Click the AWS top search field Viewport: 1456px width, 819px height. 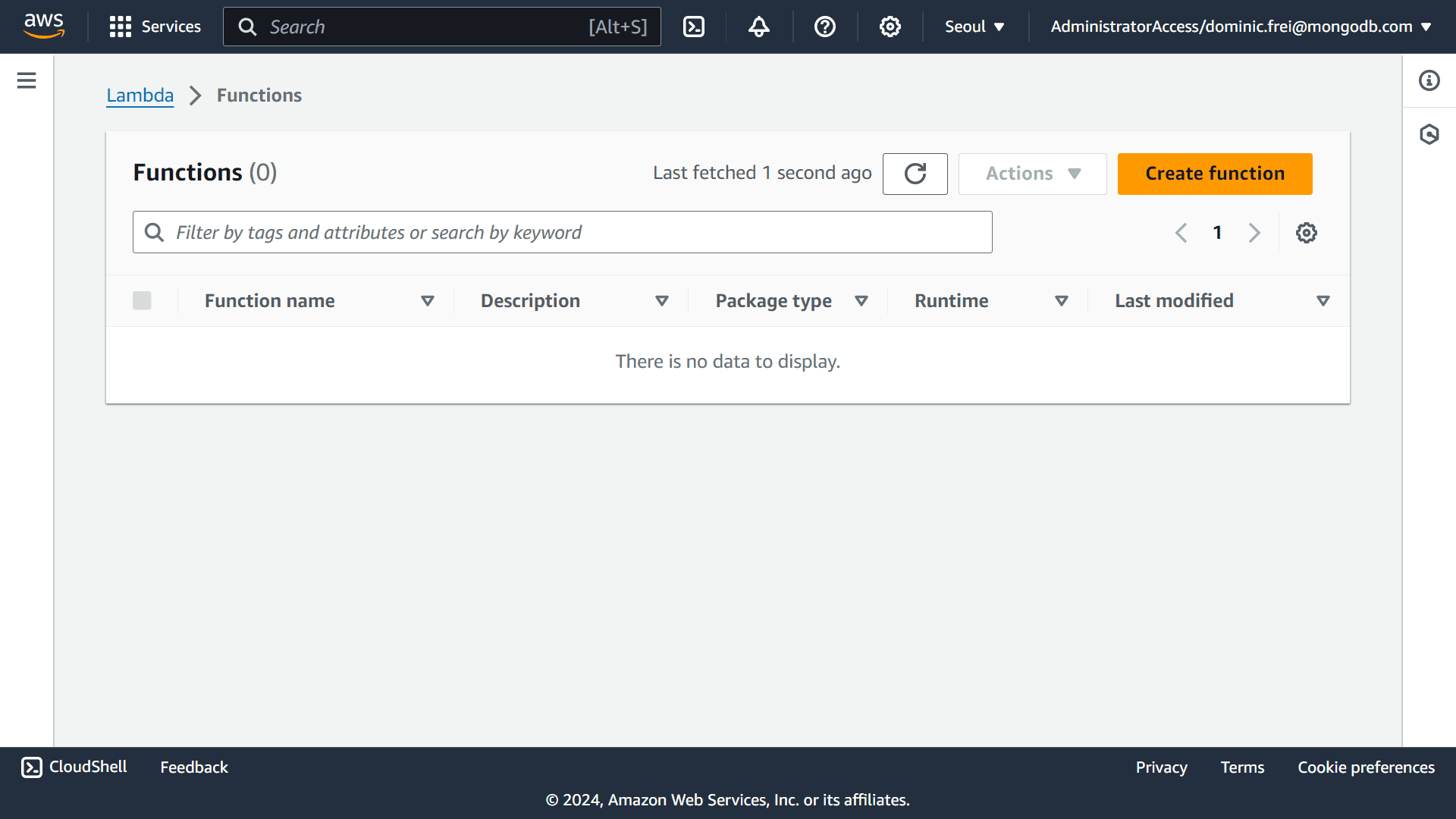pos(442,27)
